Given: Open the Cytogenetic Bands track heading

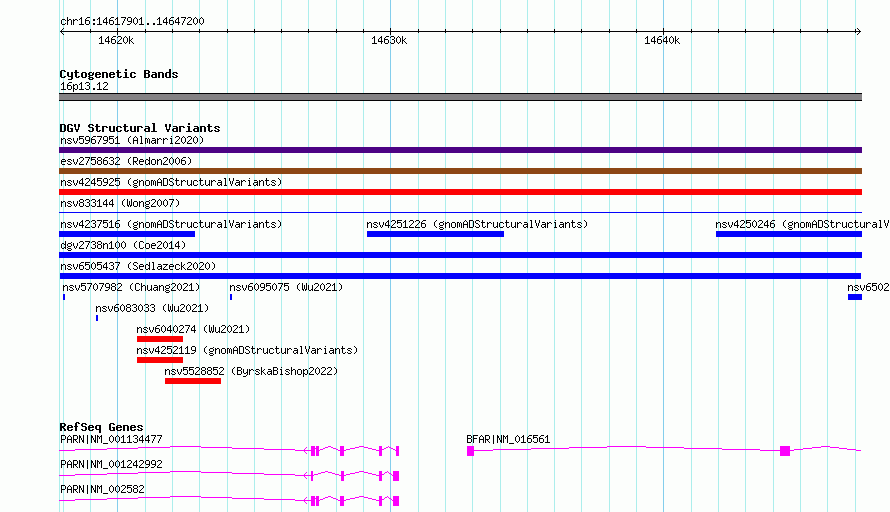Looking at the screenshot, I should pyautogui.click(x=119, y=74).
